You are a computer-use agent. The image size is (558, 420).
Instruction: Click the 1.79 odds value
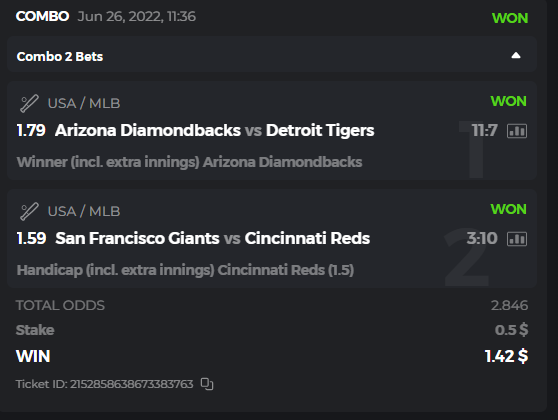(x=31, y=130)
